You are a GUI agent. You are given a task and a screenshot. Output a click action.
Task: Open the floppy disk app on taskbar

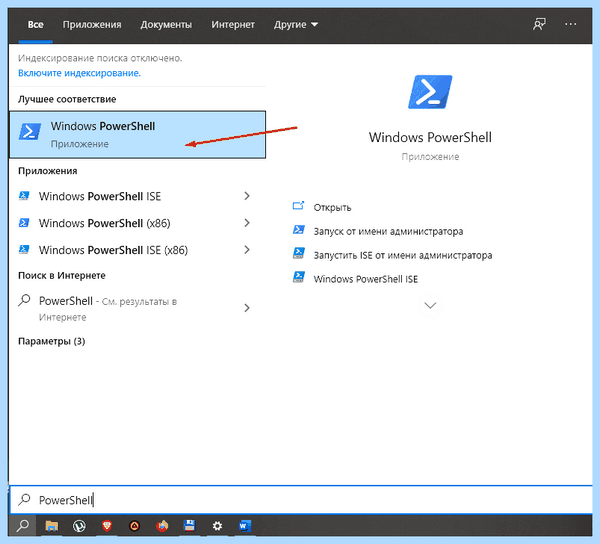pos(189,526)
